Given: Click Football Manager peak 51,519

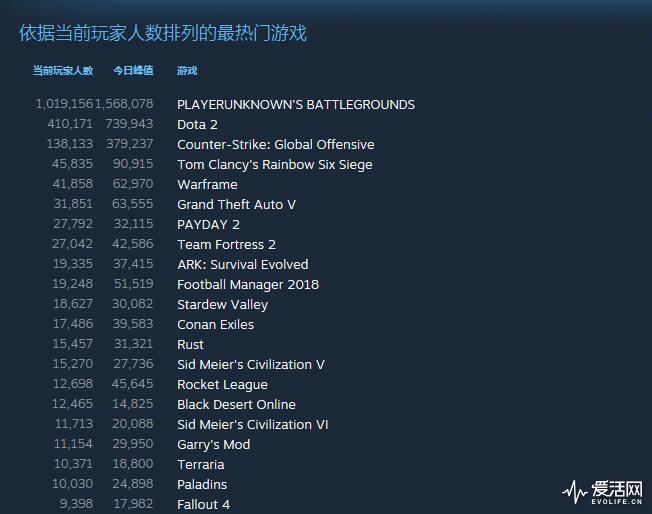Looking at the screenshot, I should (133, 284).
